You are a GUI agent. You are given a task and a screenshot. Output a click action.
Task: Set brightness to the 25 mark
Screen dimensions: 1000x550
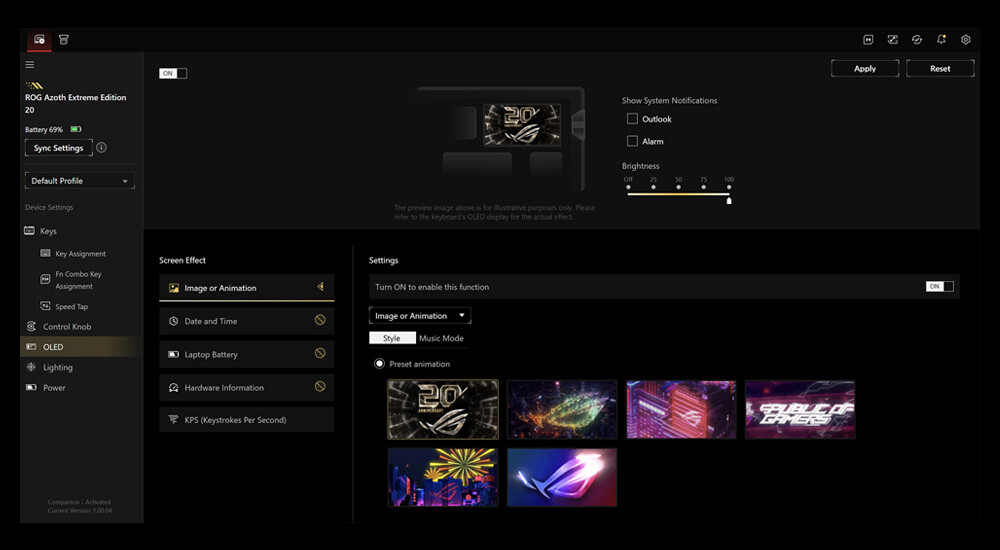tap(653, 187)
